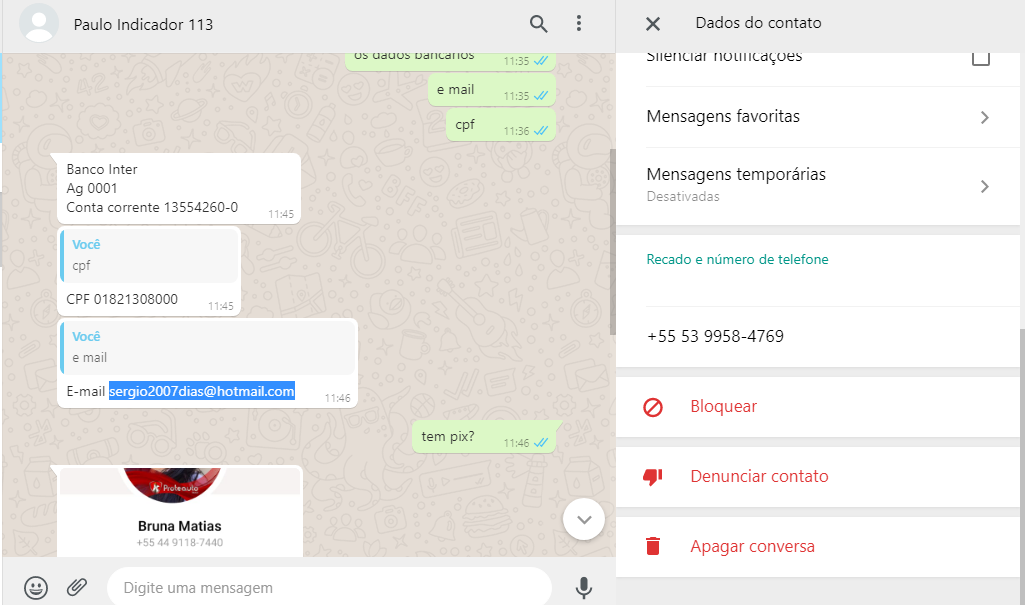
Task: Click the sergio2007dias@hotmail.com email link
Action: (201, 391)
